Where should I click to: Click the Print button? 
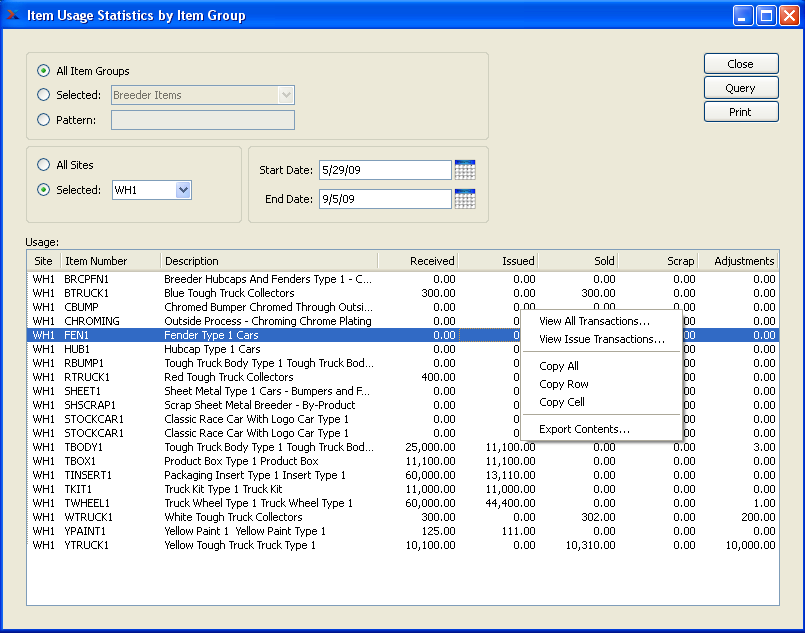(740, 112)
